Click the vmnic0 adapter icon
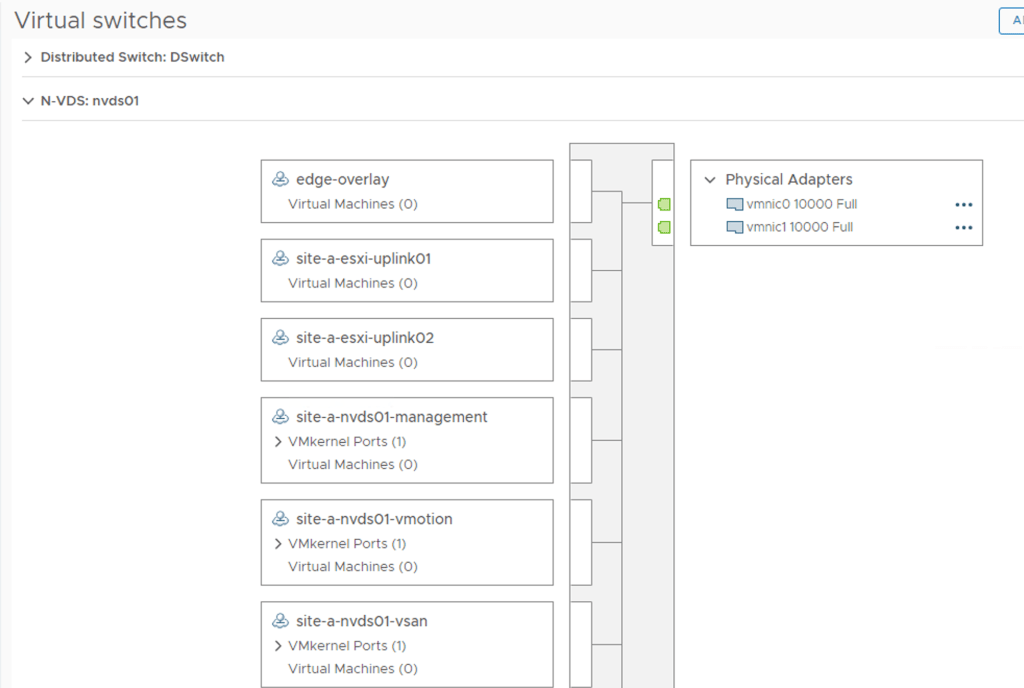Viewport: 1024px width, 688px height. pos(735,204)
